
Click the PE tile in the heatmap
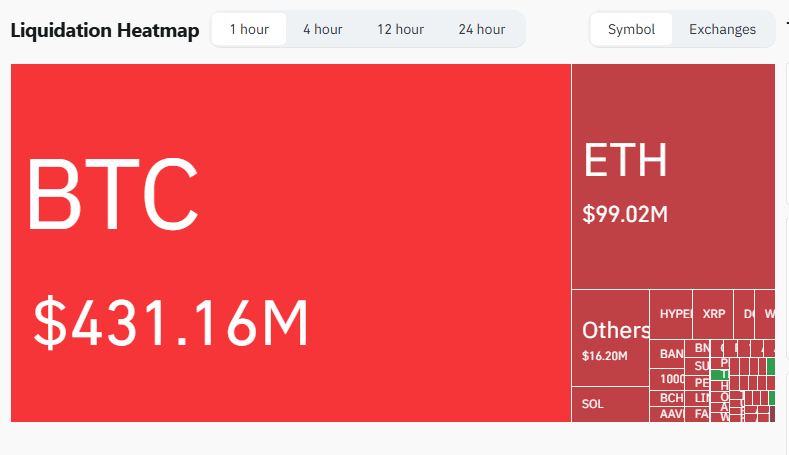[700, 383]
